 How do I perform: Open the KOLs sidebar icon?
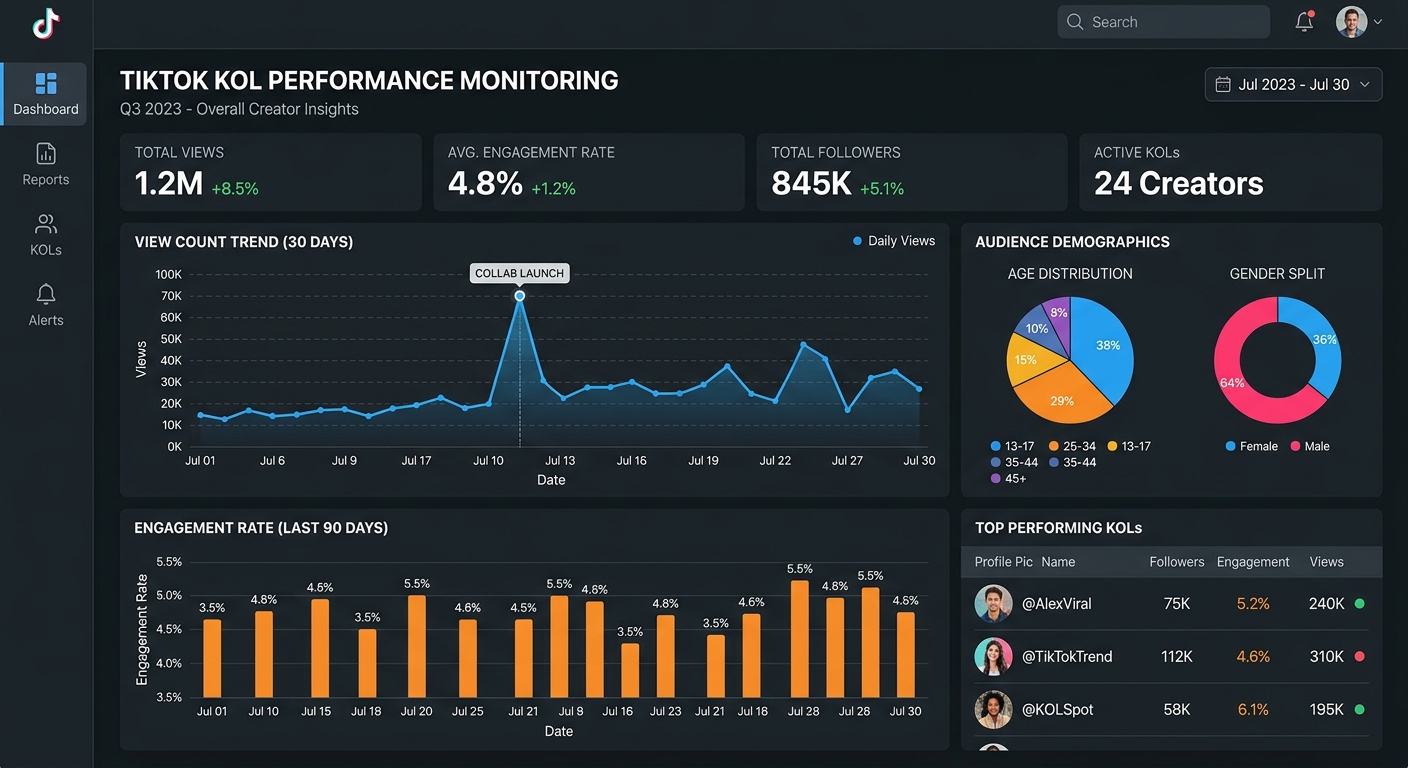[46, 224]
